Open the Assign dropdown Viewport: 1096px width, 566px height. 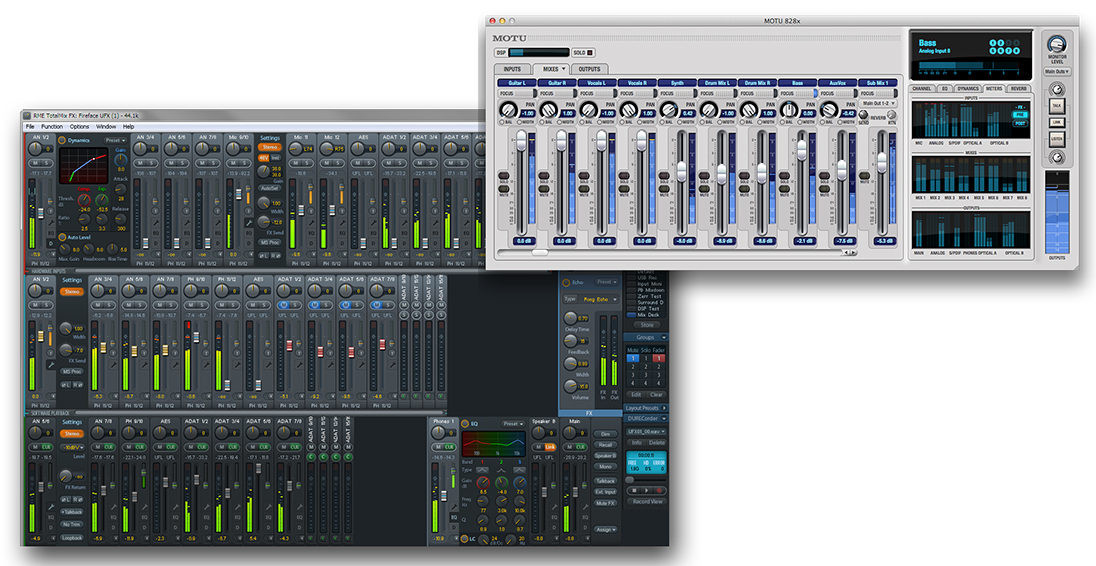tap(605, 530)
